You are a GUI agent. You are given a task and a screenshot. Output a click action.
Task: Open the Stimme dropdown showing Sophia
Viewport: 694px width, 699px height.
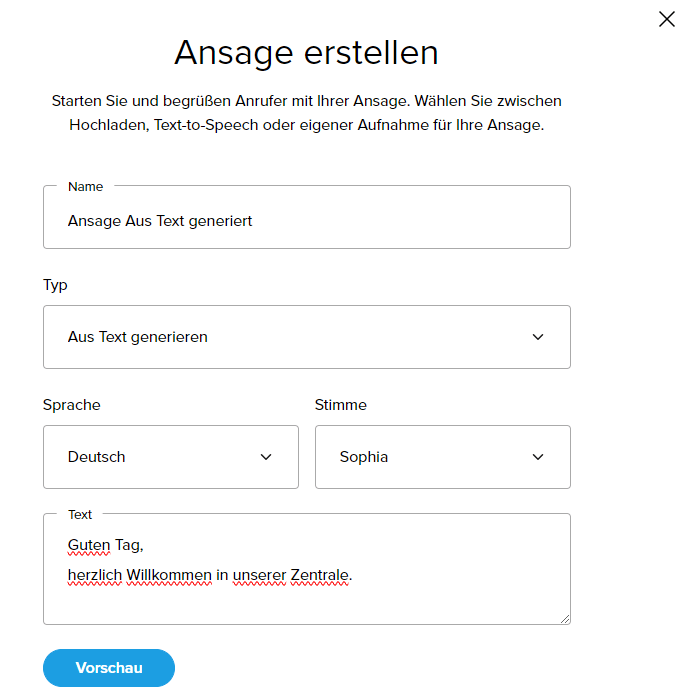click(x=442, y=457)
